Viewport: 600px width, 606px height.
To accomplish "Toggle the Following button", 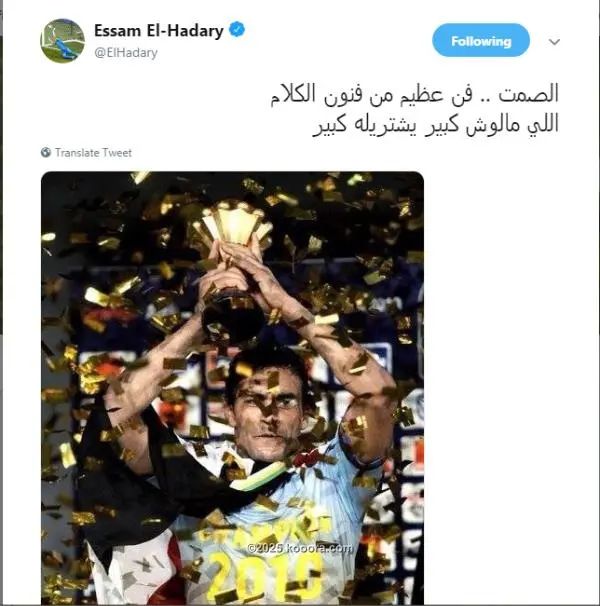I will (481, 40).
